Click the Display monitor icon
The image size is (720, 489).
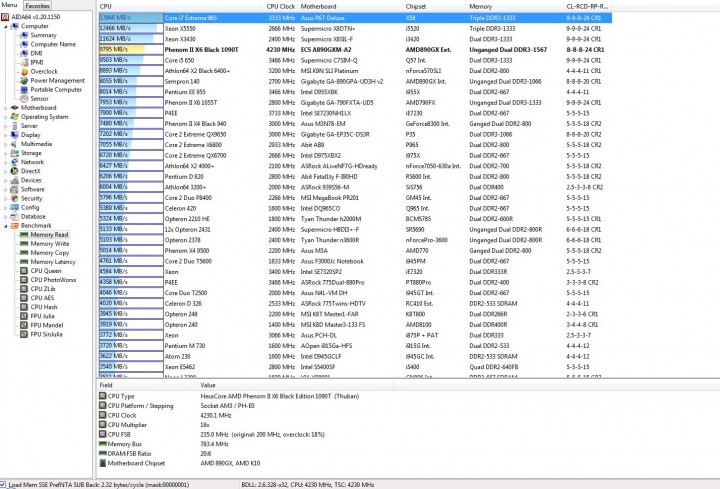click(15, 135)
